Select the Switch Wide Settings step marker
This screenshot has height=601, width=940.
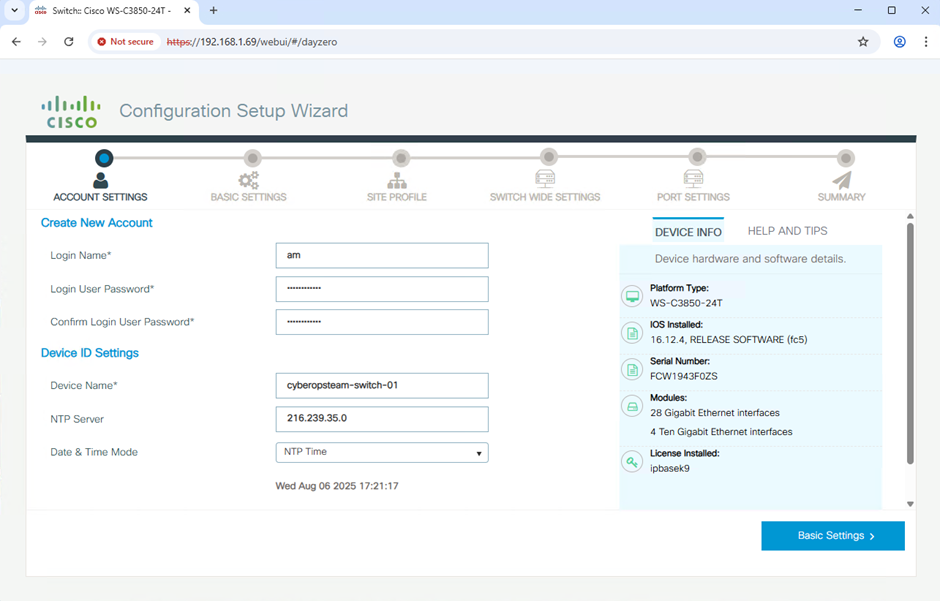click(549, 157)
